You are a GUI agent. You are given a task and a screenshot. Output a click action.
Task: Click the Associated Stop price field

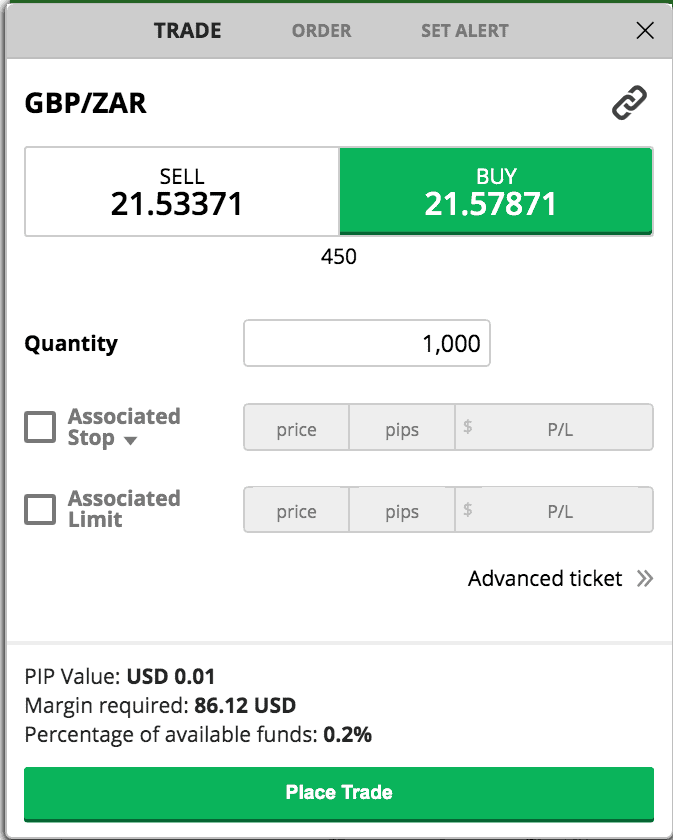tap(296, 428)
